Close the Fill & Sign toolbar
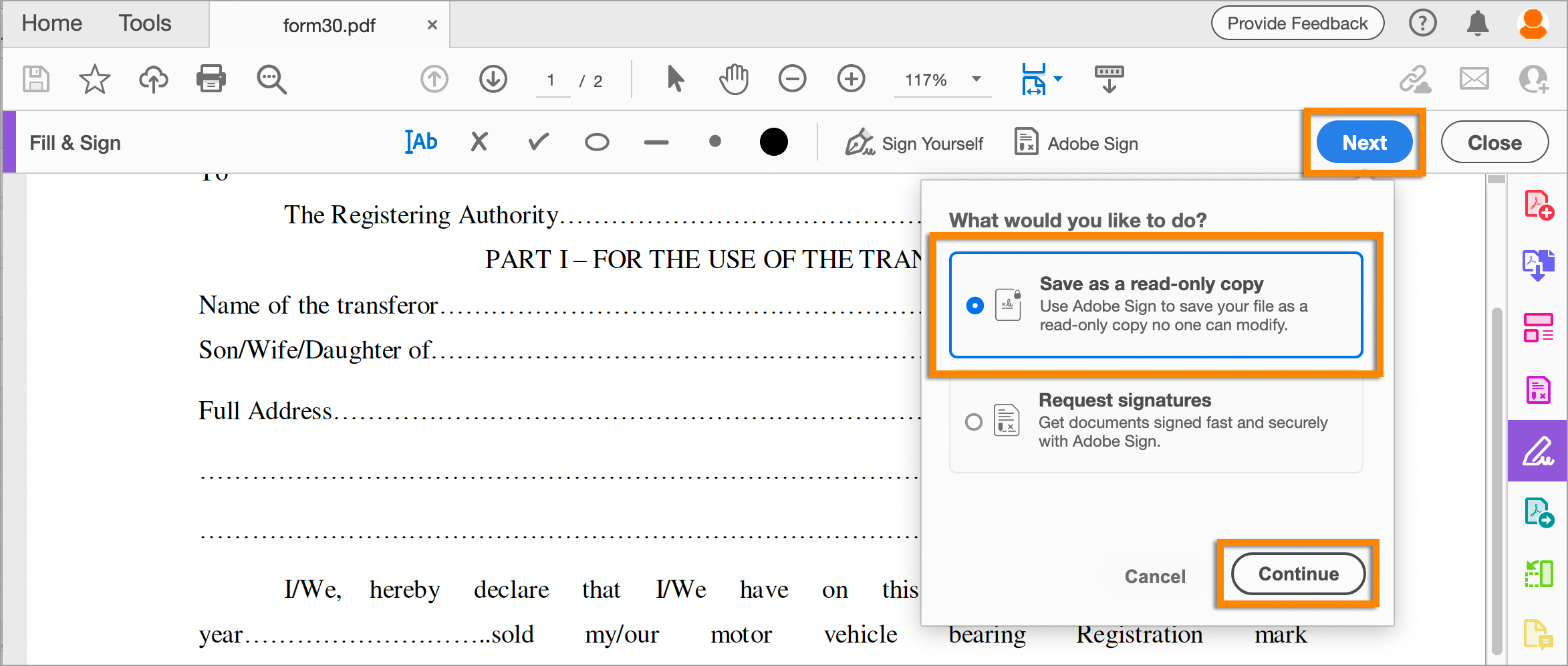This screenshot has width=1568, height=666. tap(1494, 142)
